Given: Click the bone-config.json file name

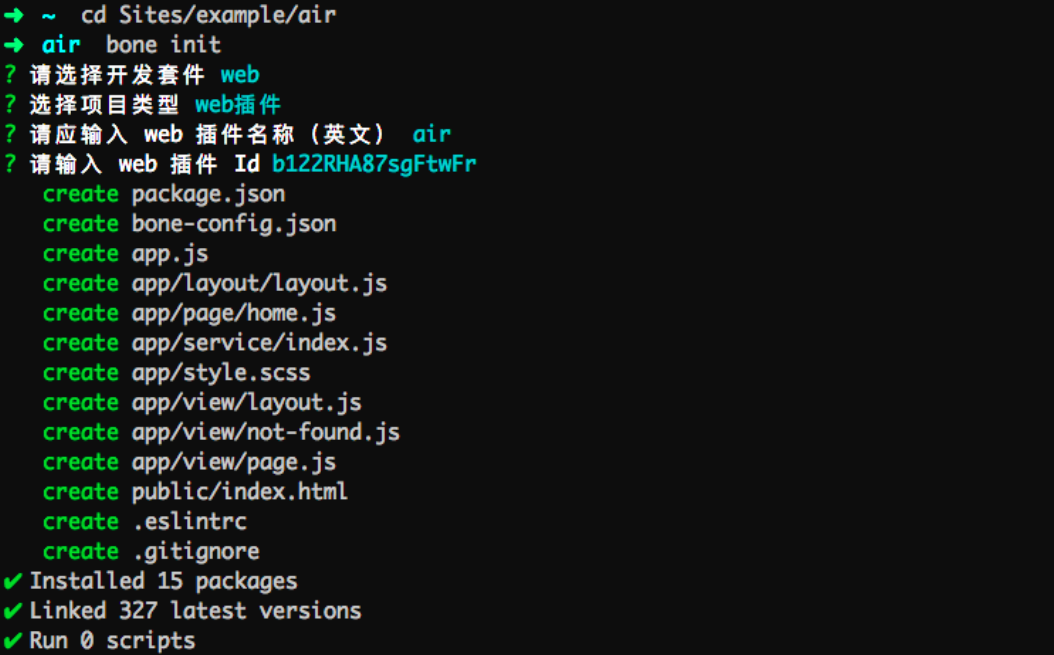Looking at the screenshot, I should tap(234, 224).
